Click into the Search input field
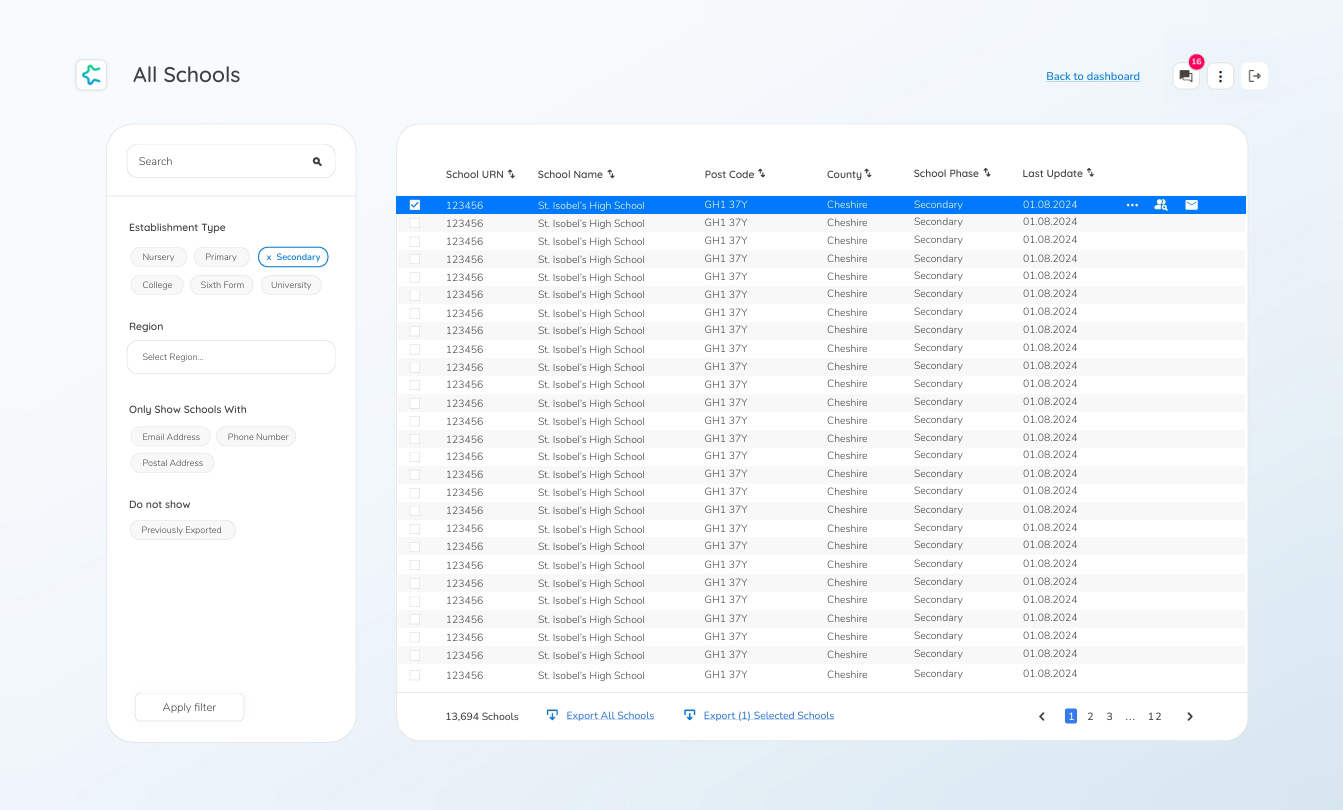1343x810 pixels. tap(220, 161)
